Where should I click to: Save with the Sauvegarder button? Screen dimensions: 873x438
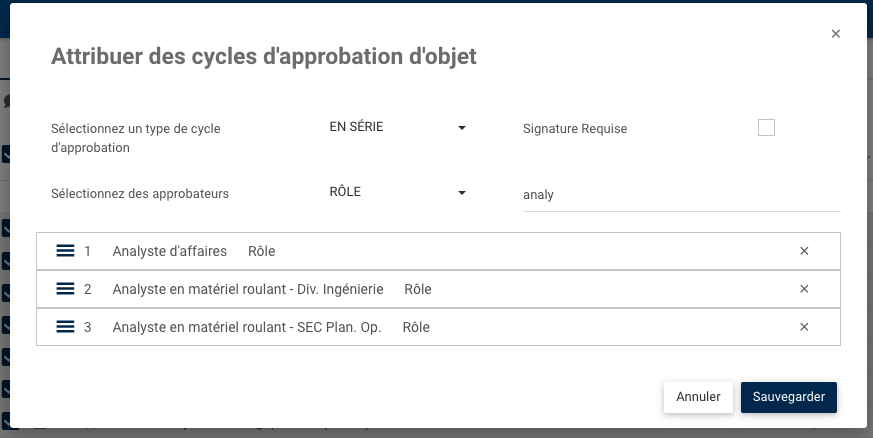pyautogui.click(x=789, y=397)
